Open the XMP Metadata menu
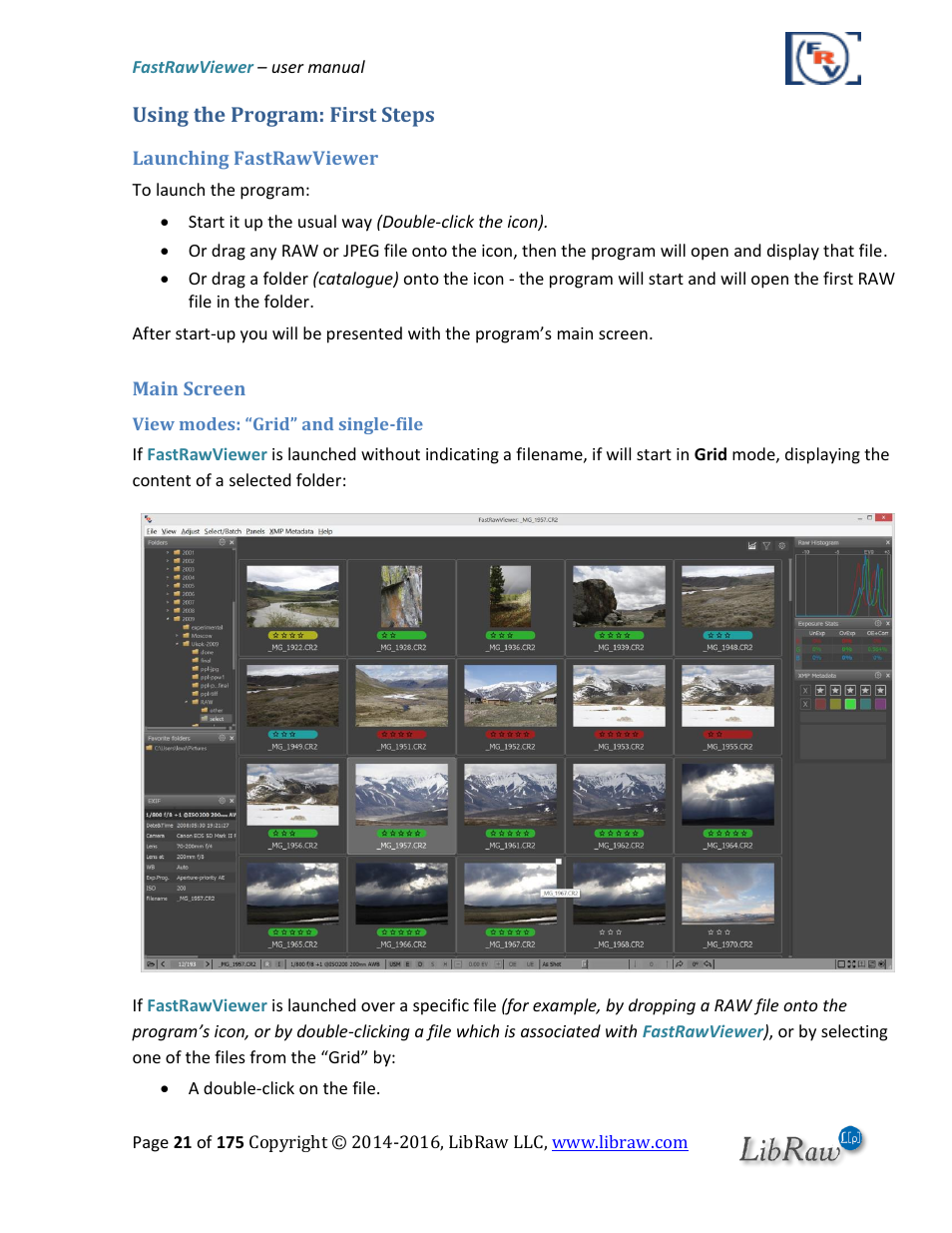The height and width of the screenshot is (1233, 952). click(x=291, y=531)
